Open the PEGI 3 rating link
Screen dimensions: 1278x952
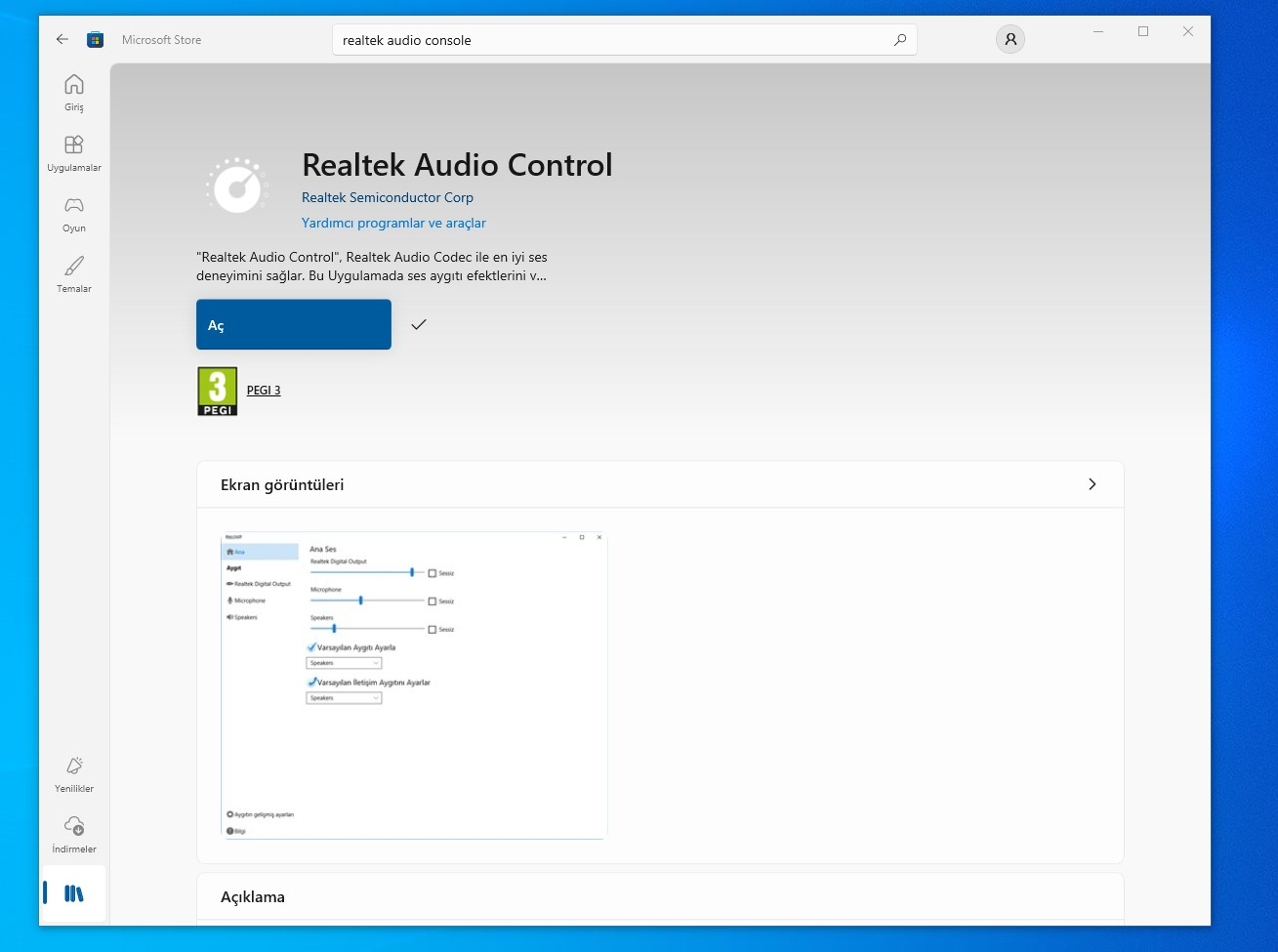pos(264,391)
